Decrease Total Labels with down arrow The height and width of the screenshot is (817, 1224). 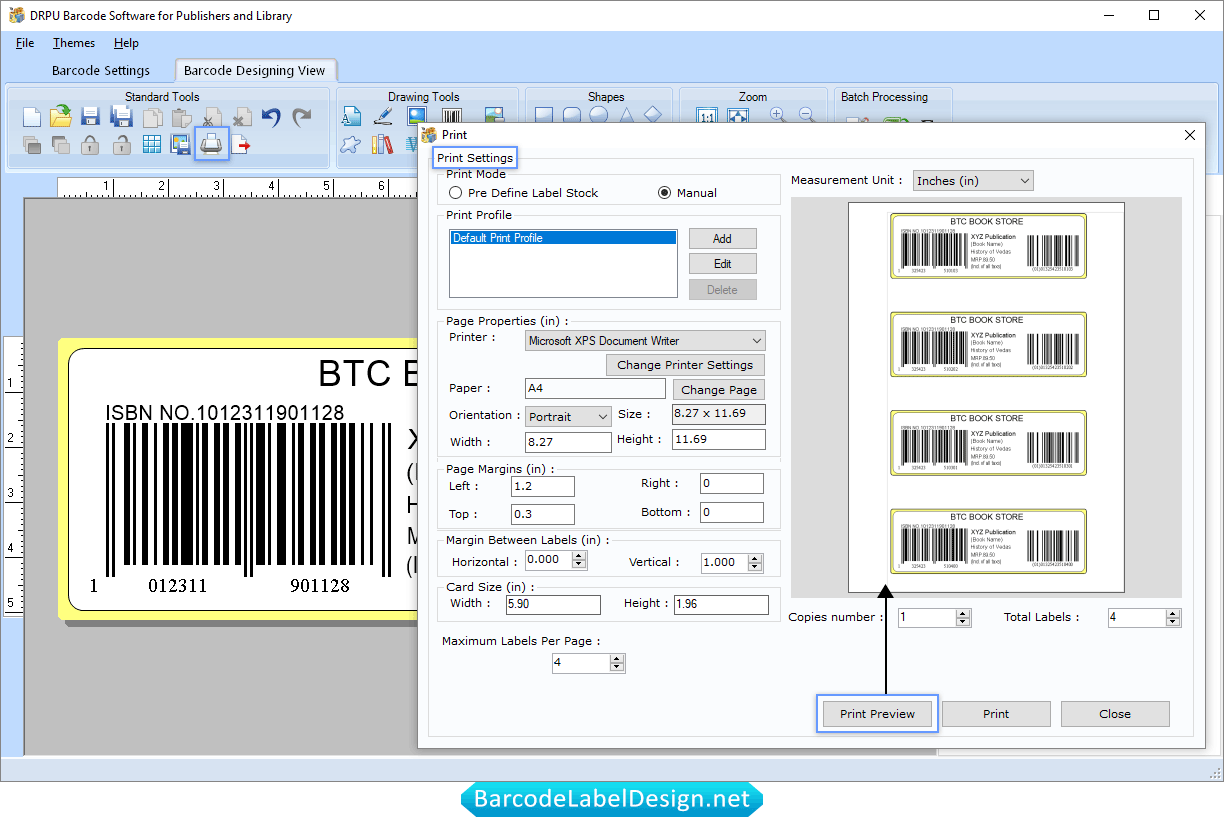1173,623
